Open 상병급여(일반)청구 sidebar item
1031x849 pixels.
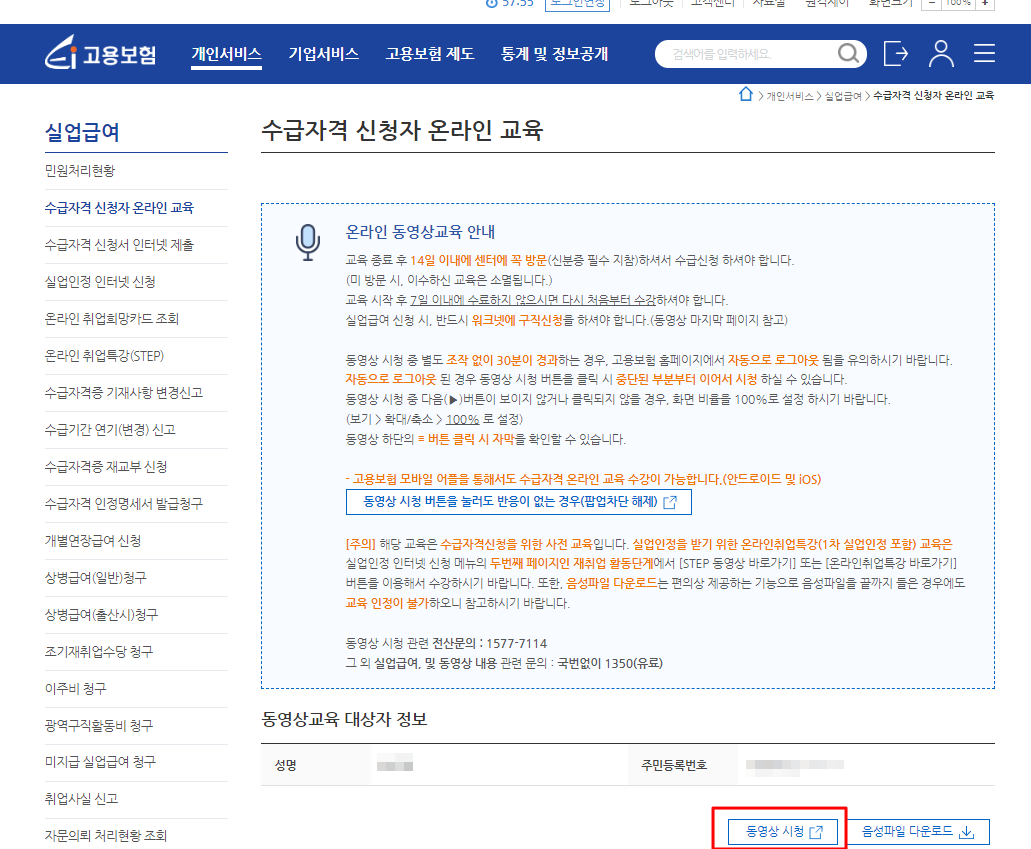point(95,577)
